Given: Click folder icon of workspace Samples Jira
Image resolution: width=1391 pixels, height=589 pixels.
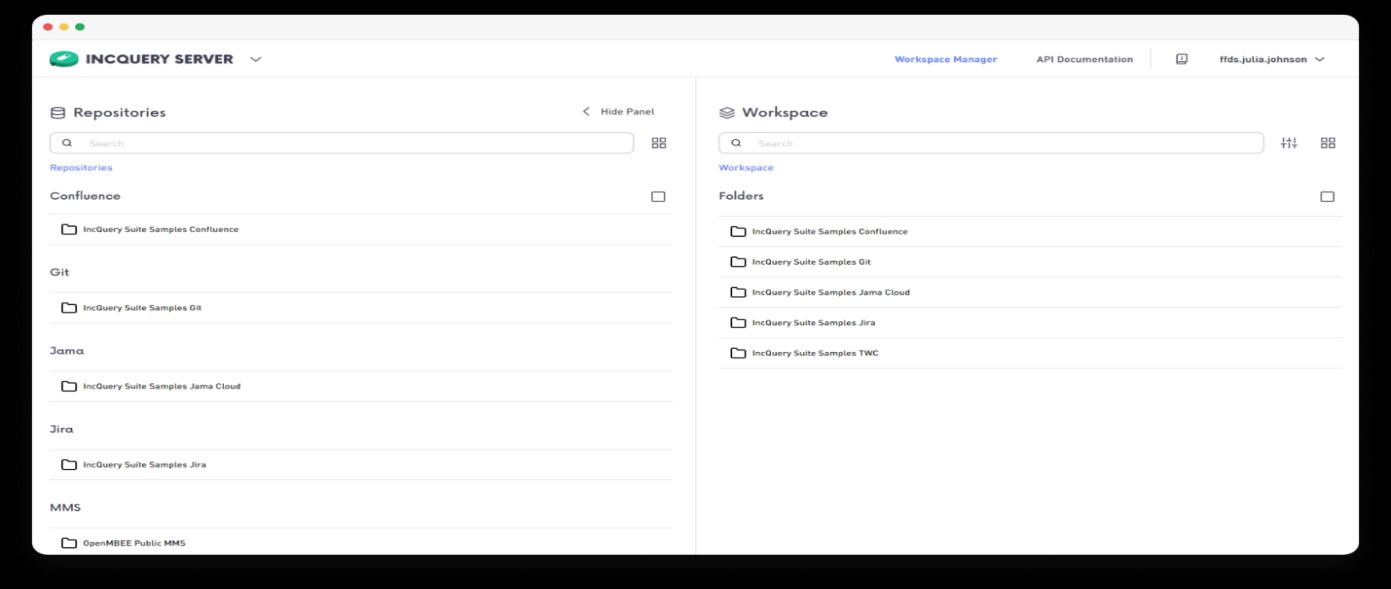Looking at the screenshot, I should pyautogui.click(x=738, y=323).
